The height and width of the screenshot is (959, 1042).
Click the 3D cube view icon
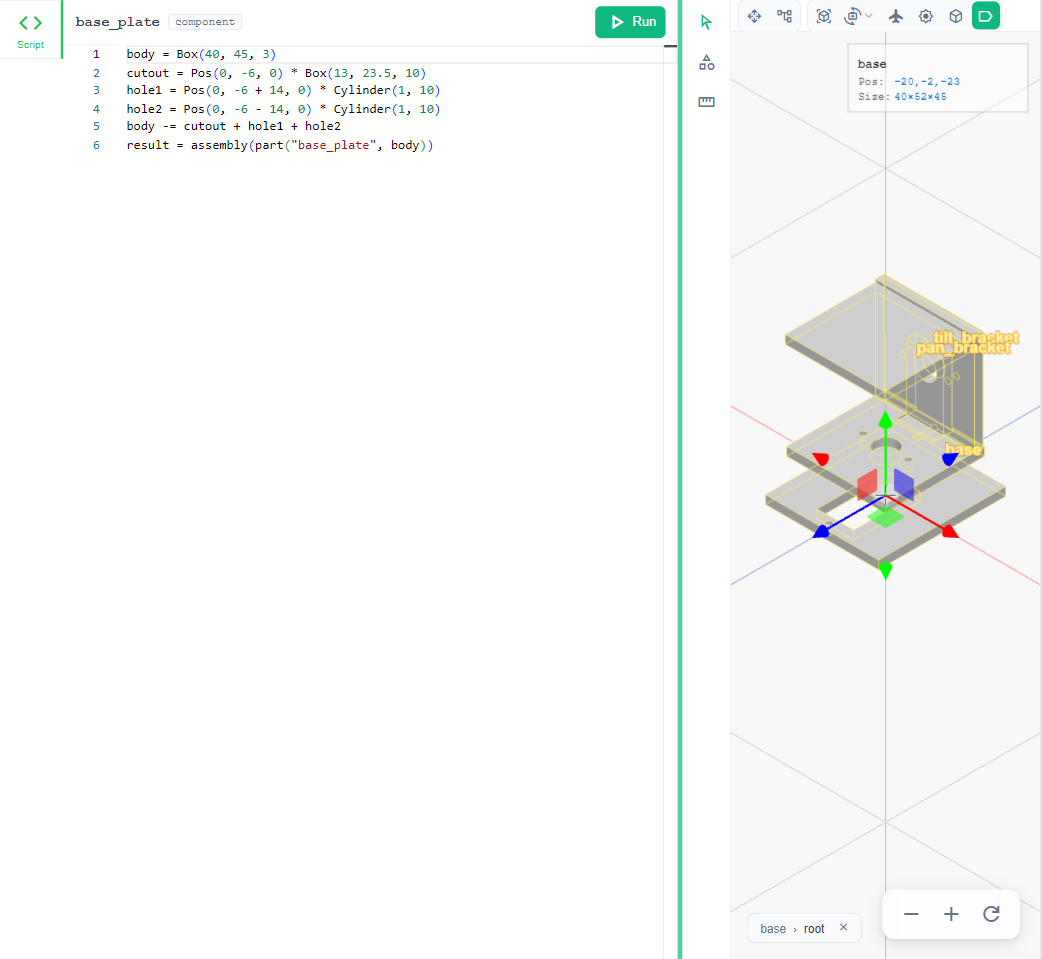click(x=956, y=16)
